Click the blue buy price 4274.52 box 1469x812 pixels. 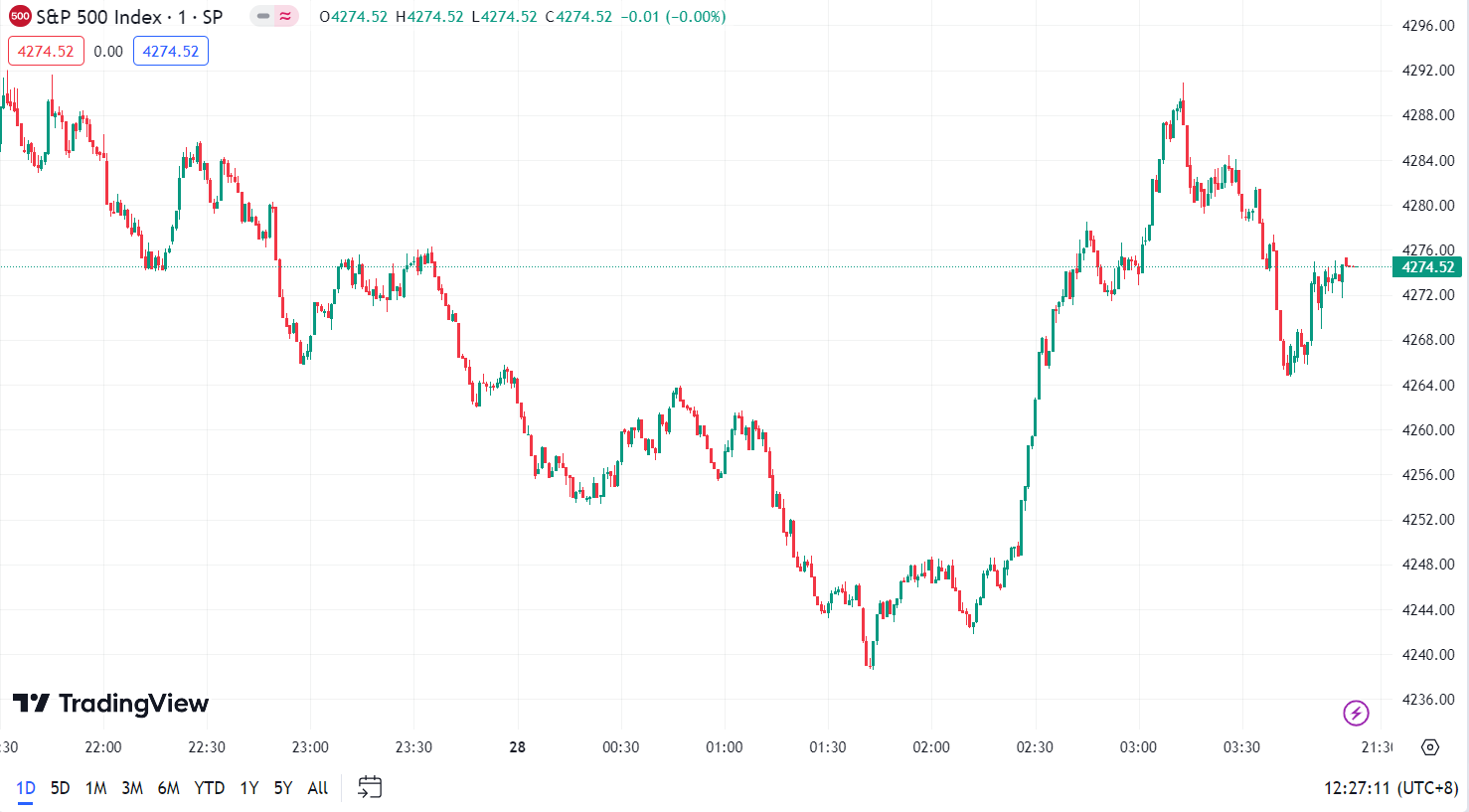(171, 52)
